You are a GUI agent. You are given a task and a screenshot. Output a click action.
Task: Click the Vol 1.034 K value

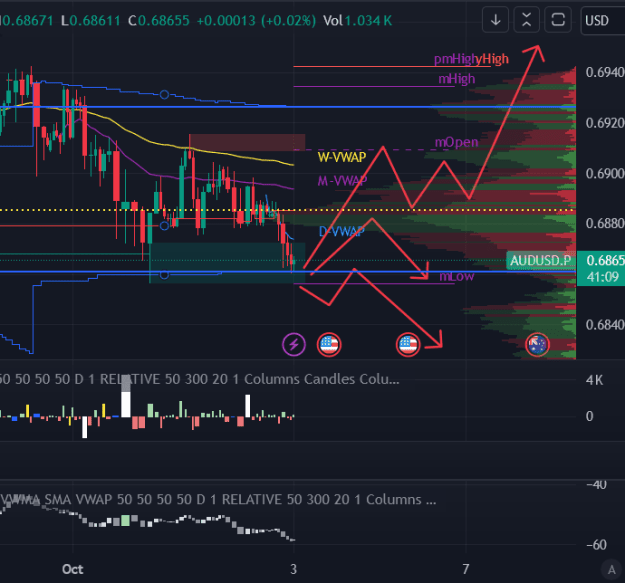[x=358, y=21]
